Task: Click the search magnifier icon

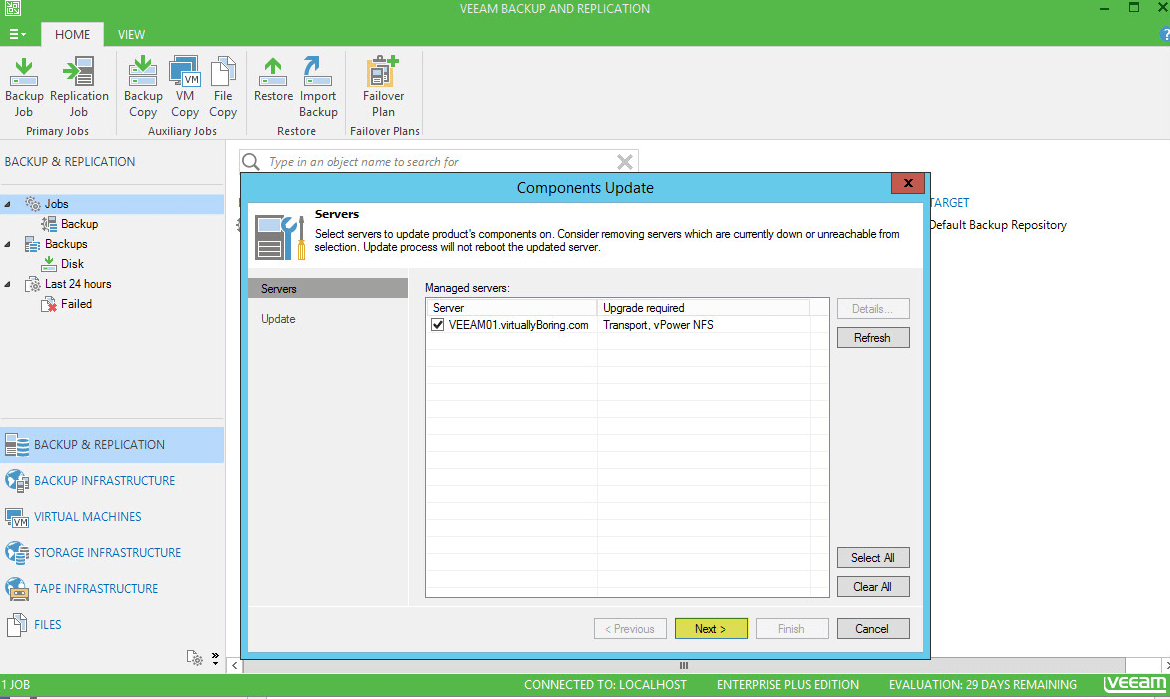Action: tap(251, 162)
